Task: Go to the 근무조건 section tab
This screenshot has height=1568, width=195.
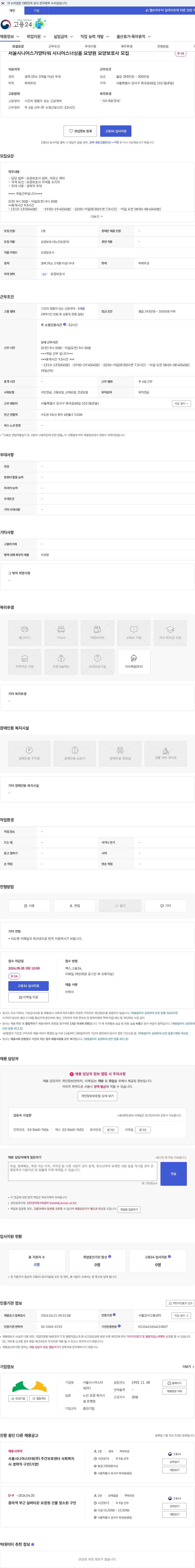Action: pyautogui.click(x=54, y=46)
